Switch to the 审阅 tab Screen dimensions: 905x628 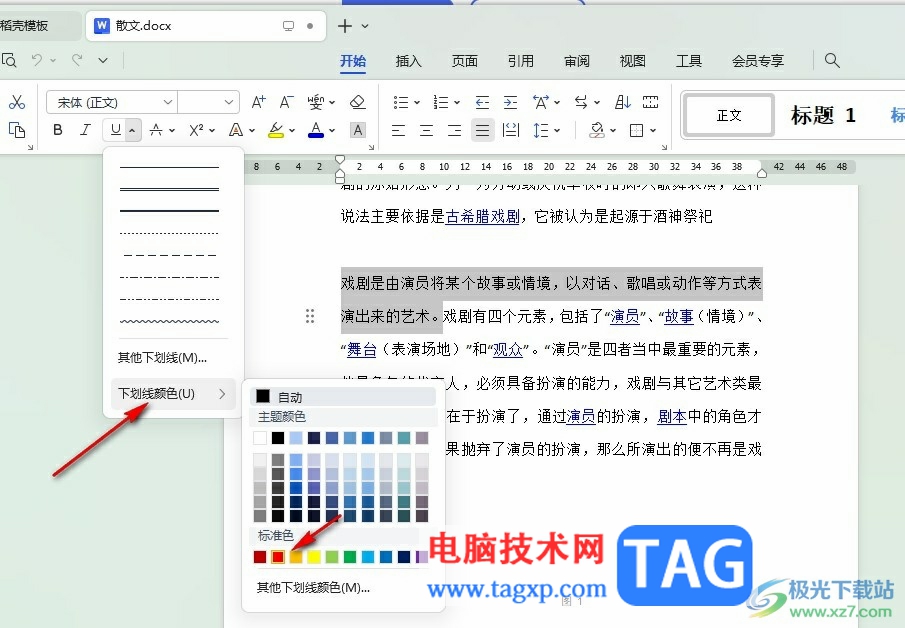577,61
